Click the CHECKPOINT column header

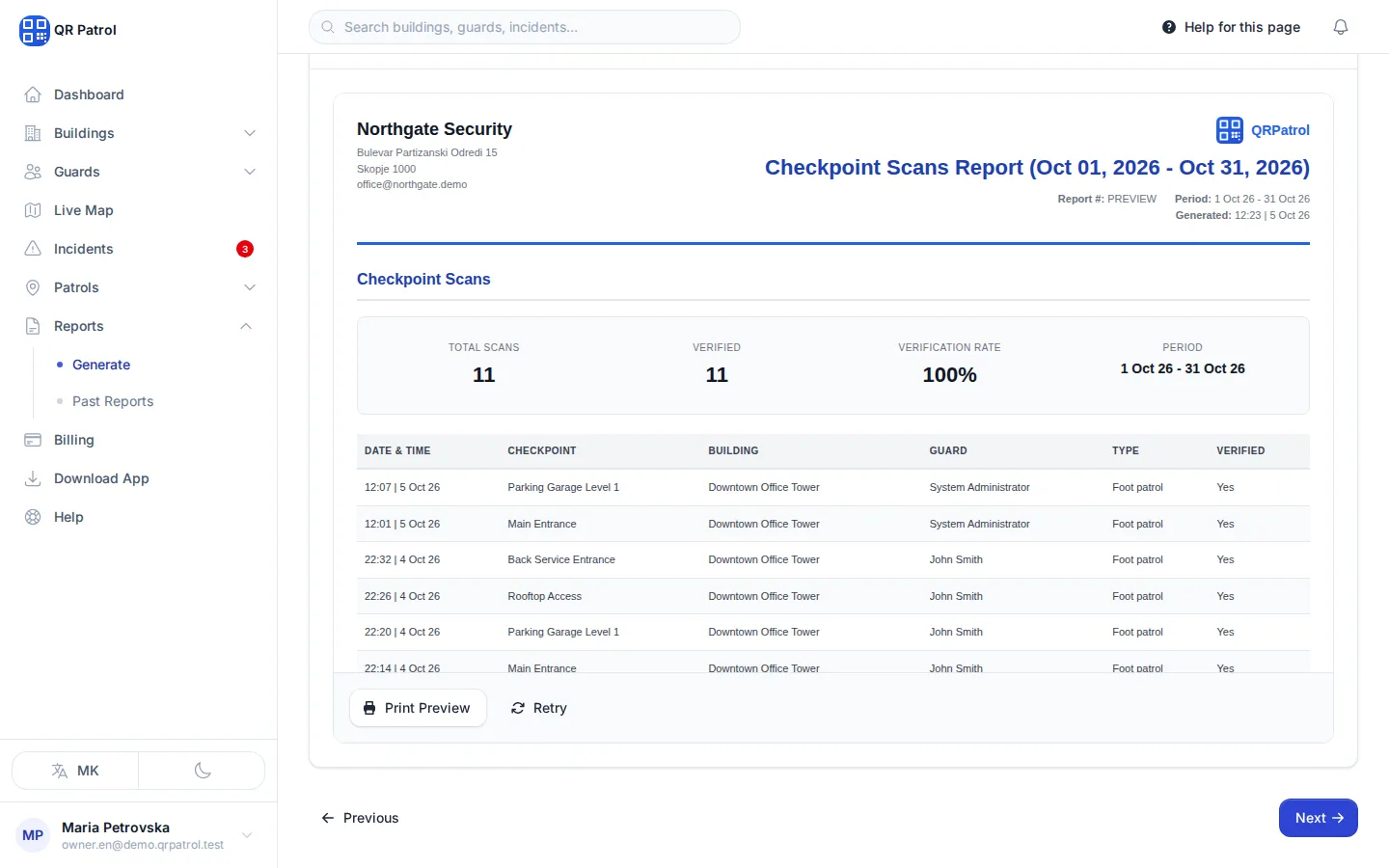coord(542,450)
